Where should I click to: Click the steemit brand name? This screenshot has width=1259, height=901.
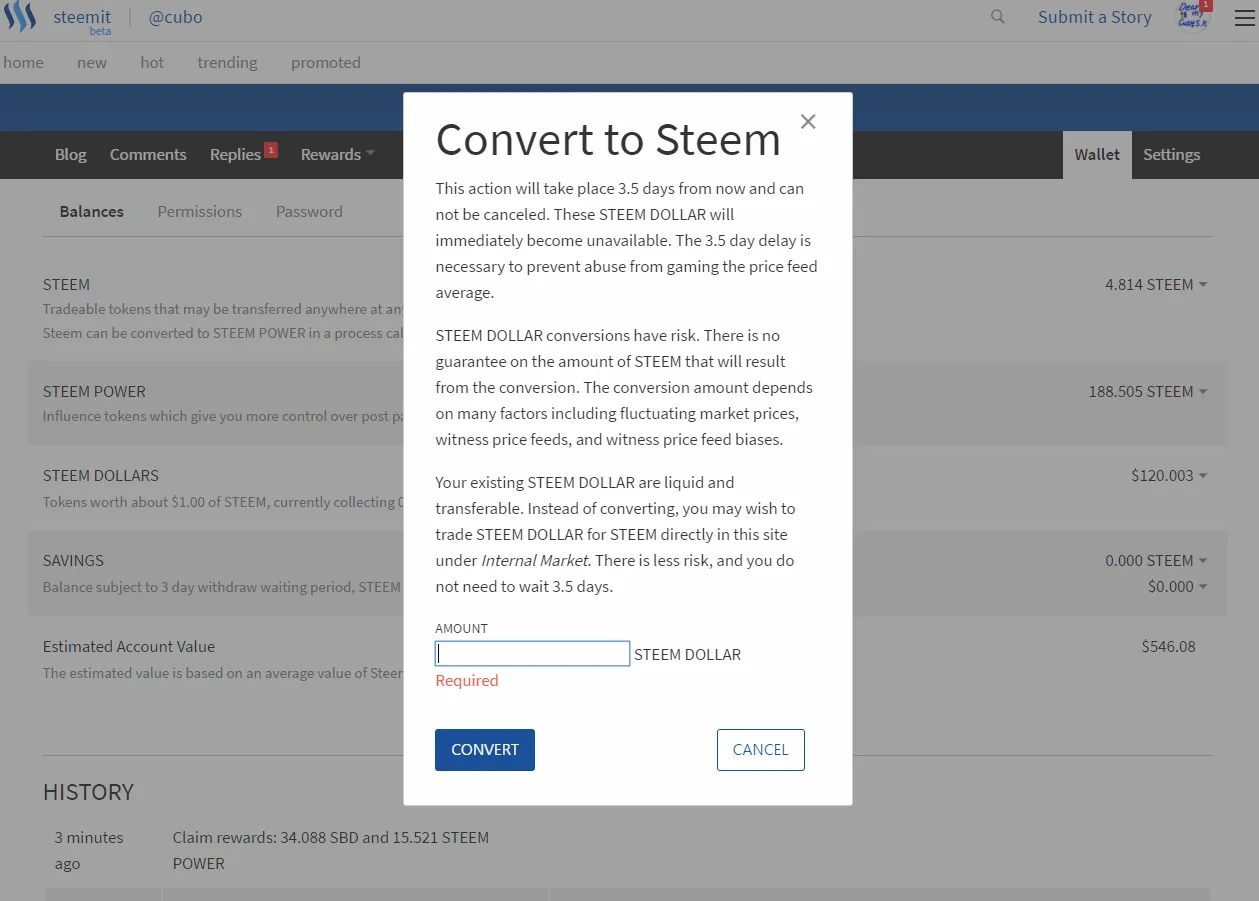click(x=82, y=17)
